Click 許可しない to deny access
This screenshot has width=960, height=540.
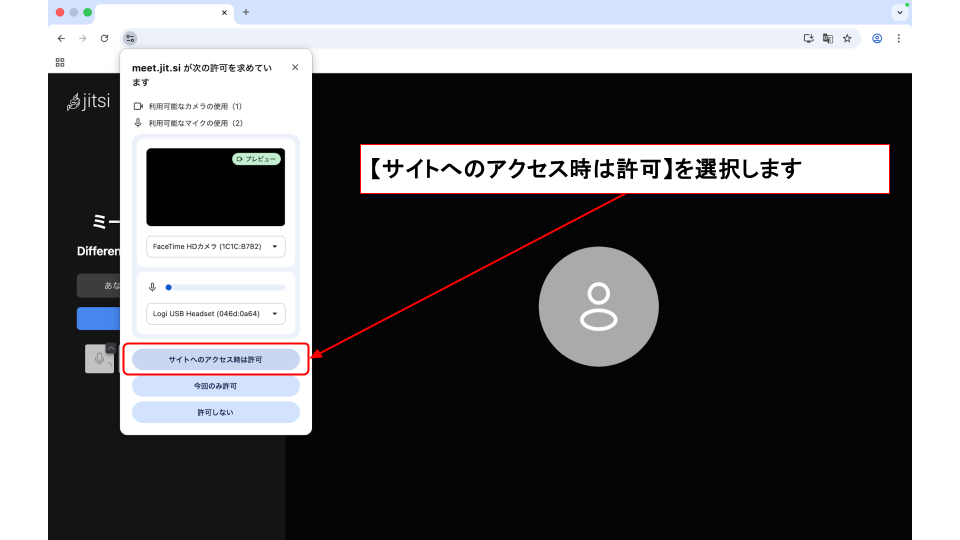pos(215,412)
